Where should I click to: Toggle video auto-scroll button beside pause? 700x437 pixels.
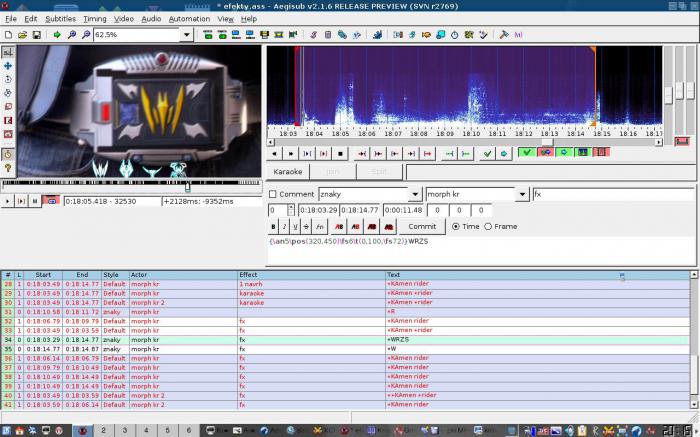pos(51,201)
